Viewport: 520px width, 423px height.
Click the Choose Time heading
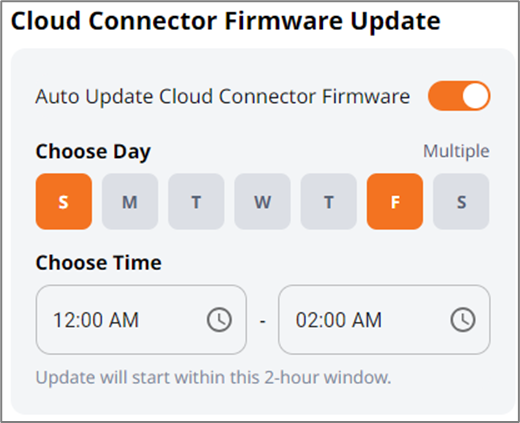click(x=99, y=263)
